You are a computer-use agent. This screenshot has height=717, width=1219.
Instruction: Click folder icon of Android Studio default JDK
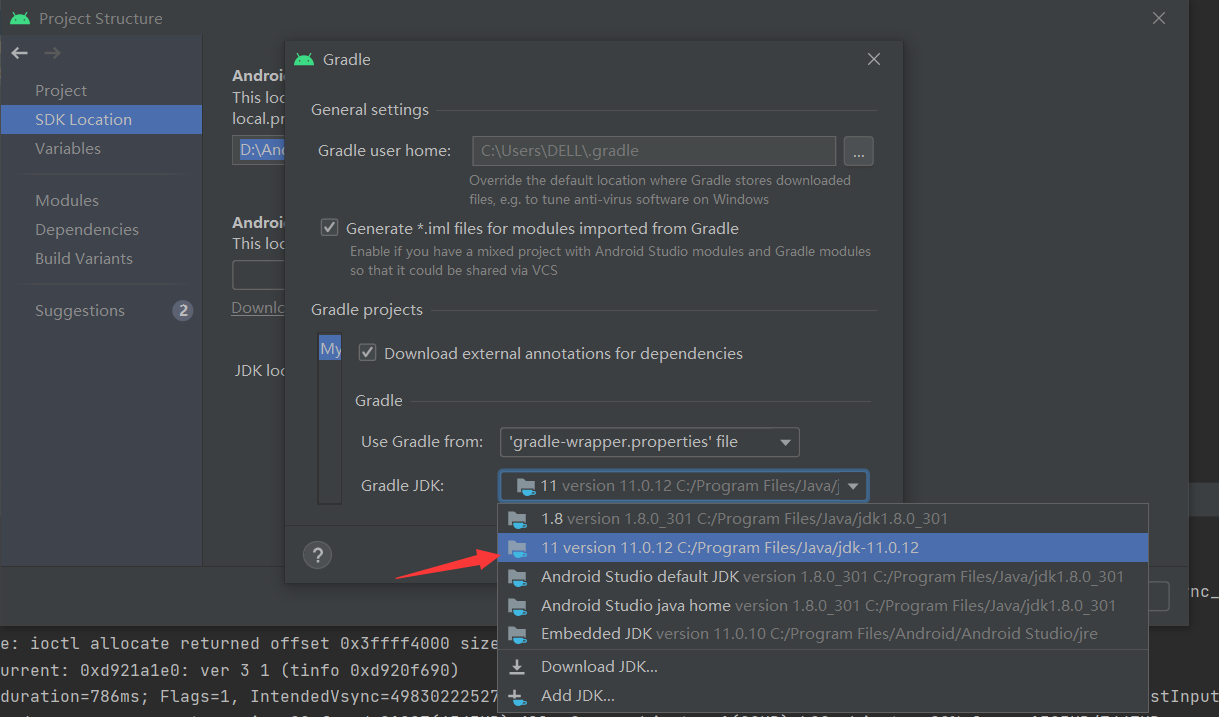point(517,577)
